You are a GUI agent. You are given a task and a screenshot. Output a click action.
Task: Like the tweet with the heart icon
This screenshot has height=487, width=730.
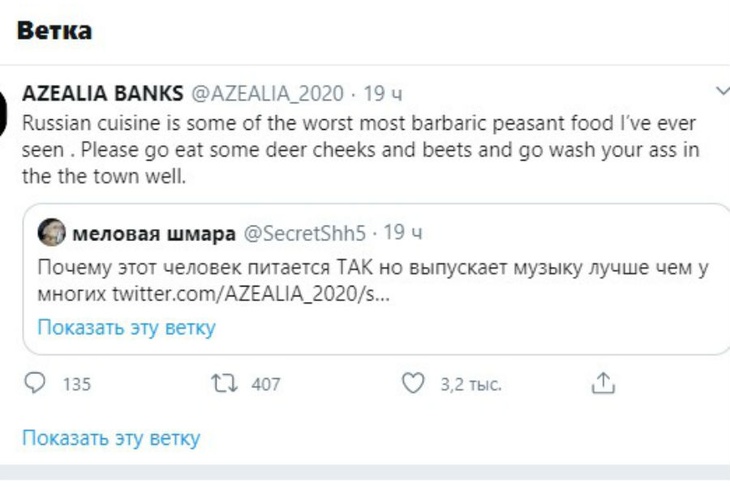(411, 383)
